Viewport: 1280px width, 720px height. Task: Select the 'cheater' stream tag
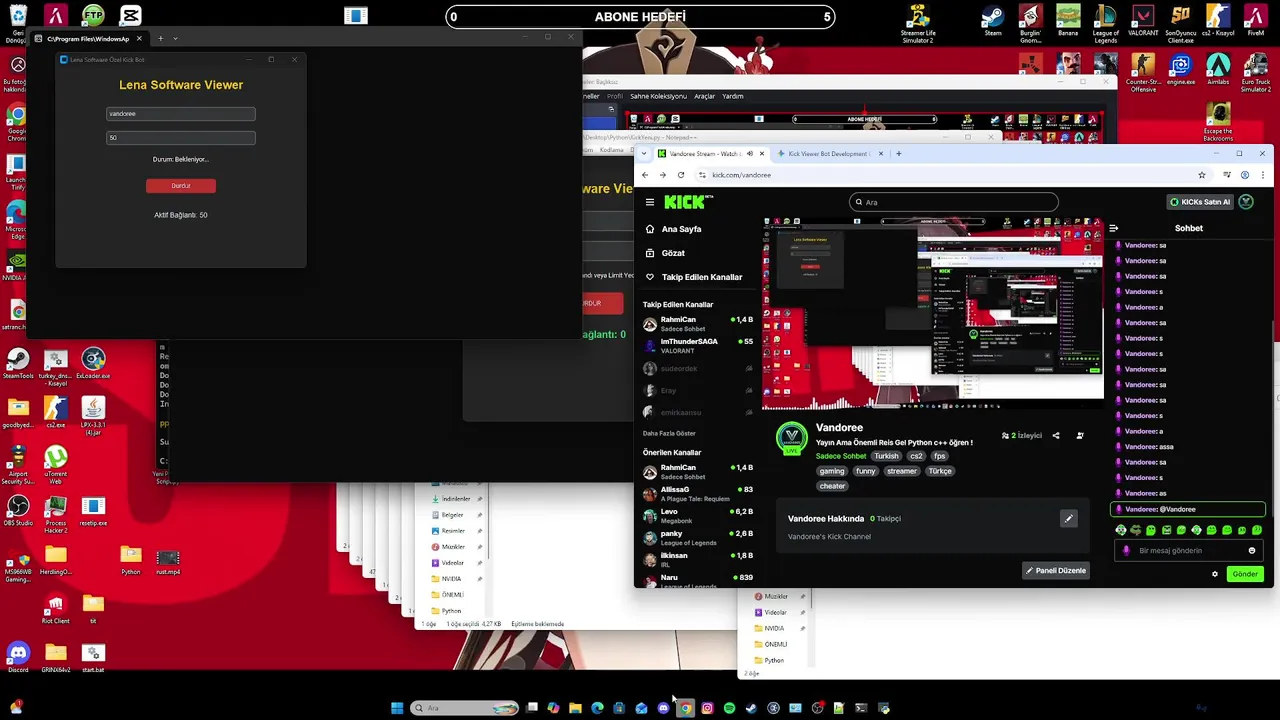(x=833, y=486)
